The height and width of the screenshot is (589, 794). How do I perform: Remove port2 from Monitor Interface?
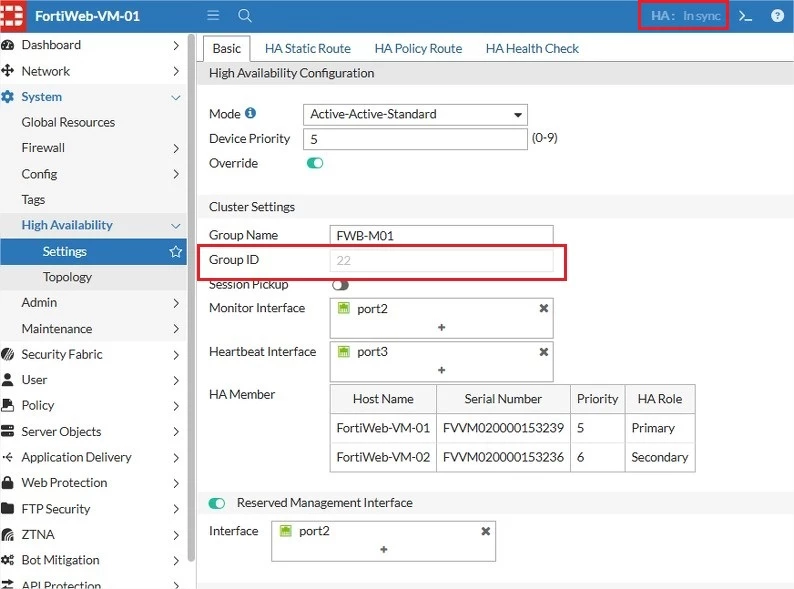click(544, 308)
